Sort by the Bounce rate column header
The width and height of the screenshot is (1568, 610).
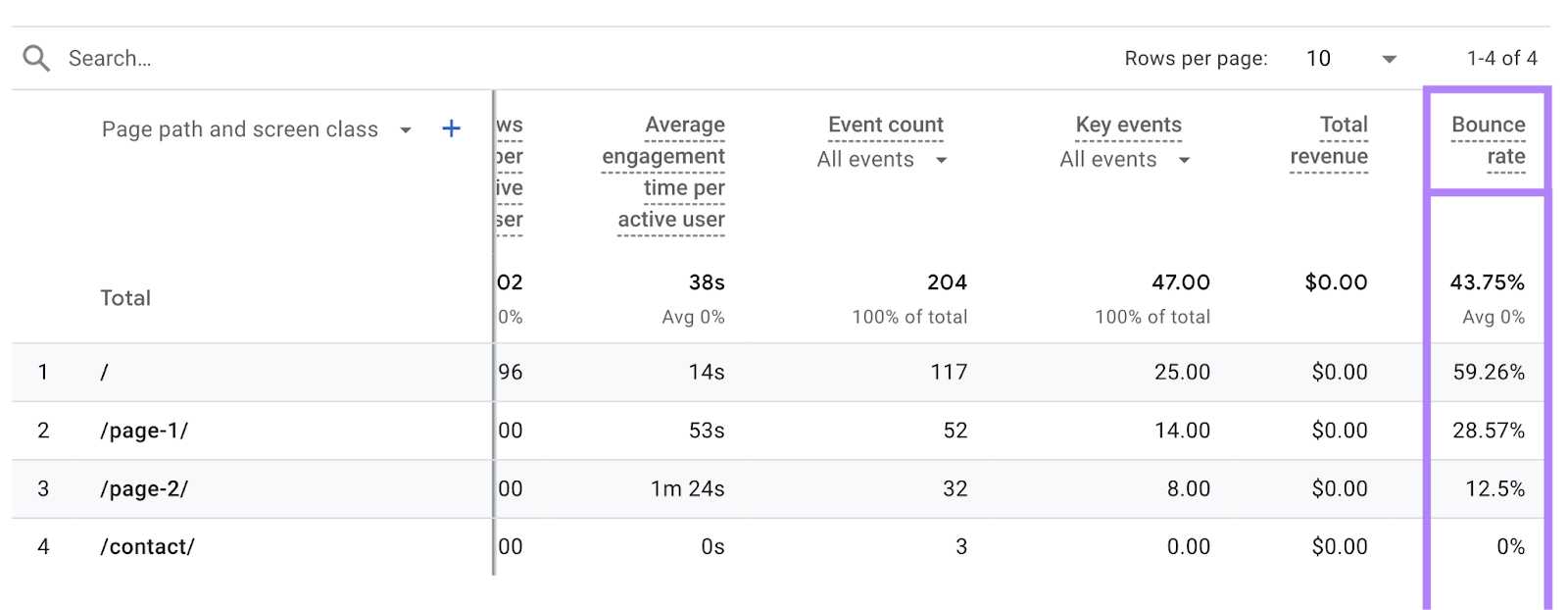1488,140
